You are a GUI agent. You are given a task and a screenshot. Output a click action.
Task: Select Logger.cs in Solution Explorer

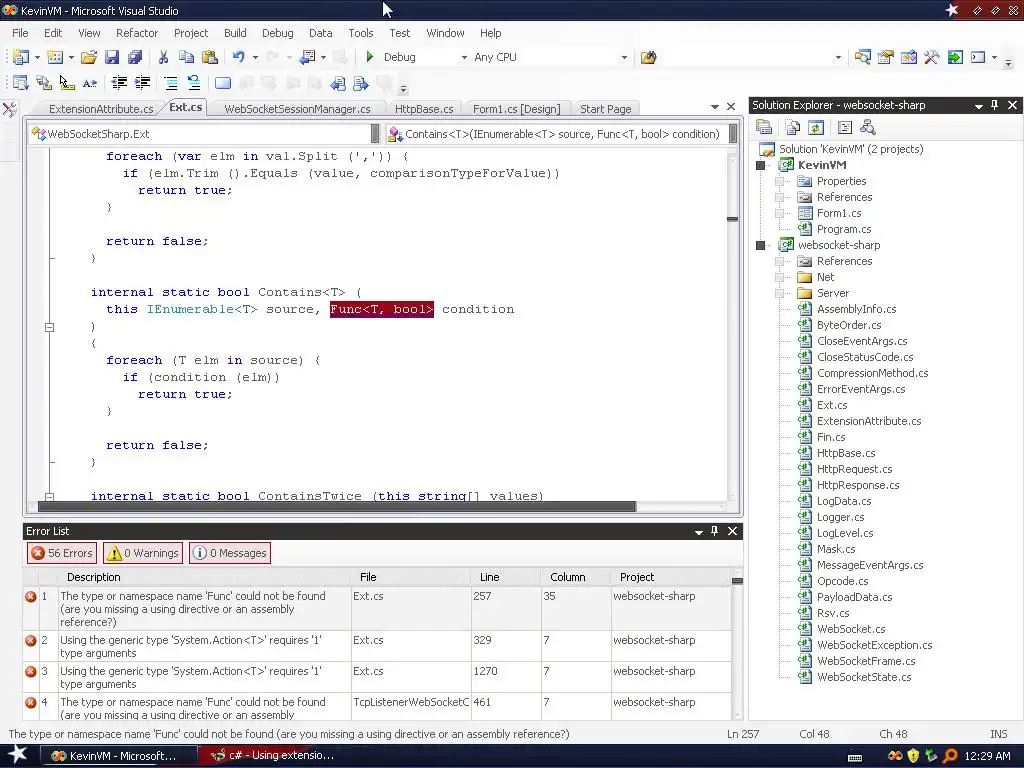click(x=840, y=517)
